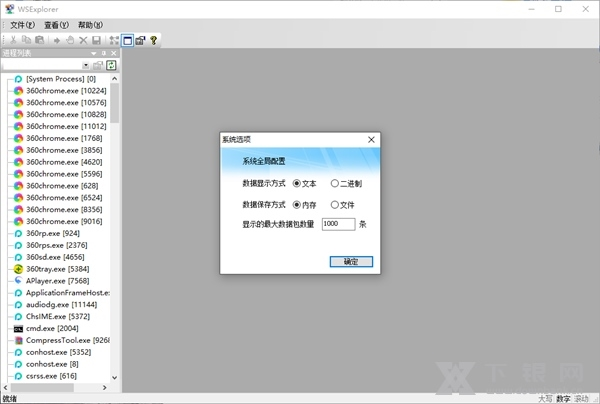Click the X delete toolbar icon
600x404 pixels.
[x=83, y=40]
